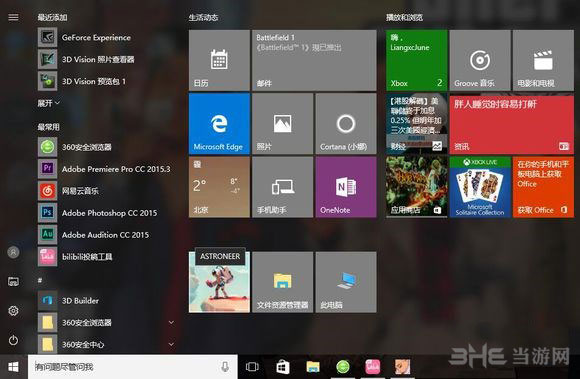Launch the Microsoft Edge tile

point(219,123)
